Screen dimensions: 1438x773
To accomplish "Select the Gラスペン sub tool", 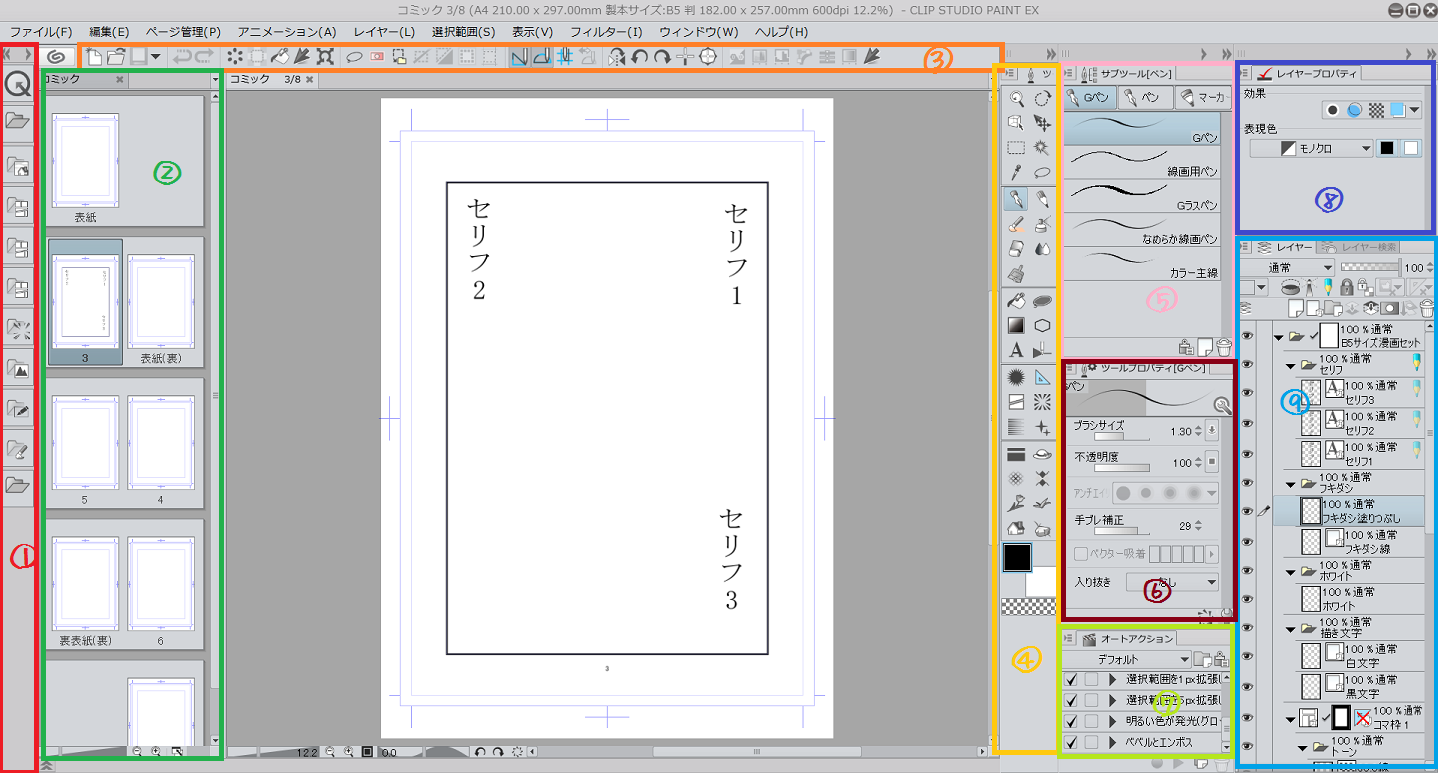I will point(1142,195).
